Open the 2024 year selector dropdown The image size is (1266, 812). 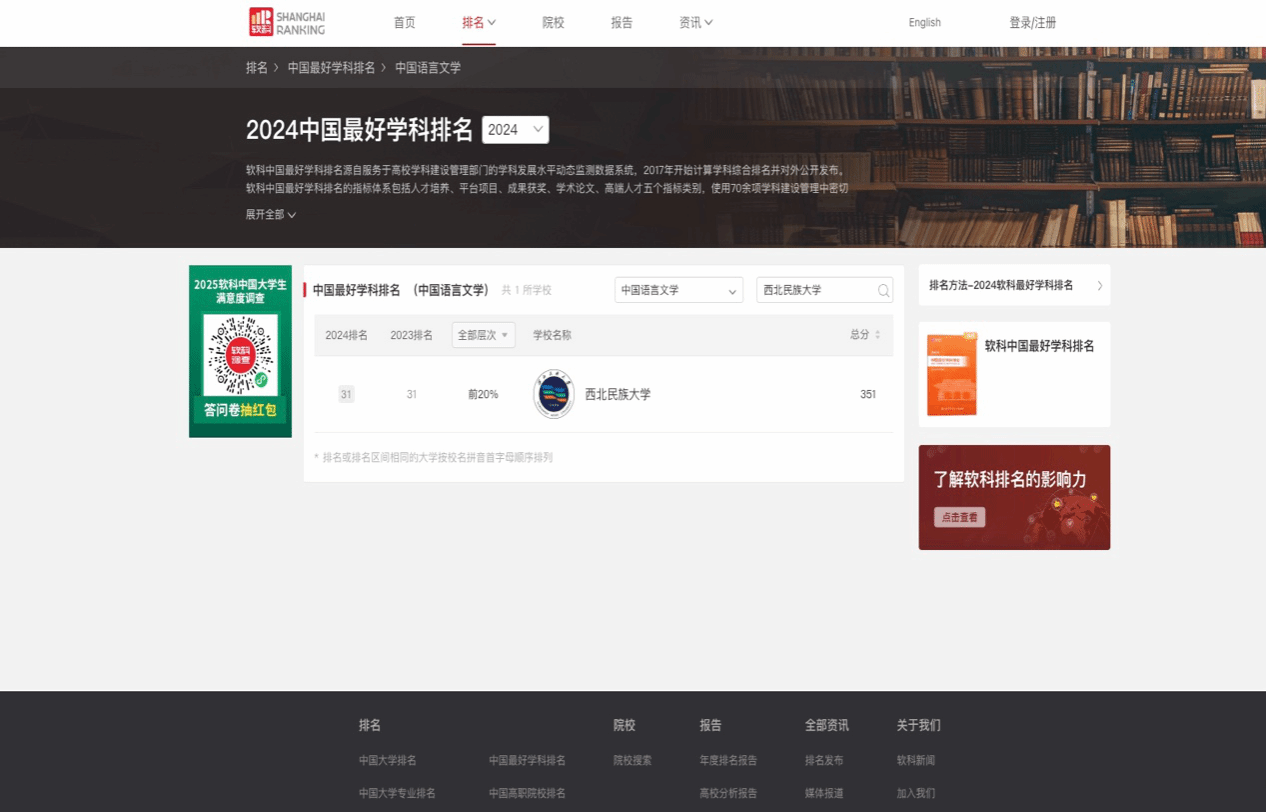(x=515, y=129)
